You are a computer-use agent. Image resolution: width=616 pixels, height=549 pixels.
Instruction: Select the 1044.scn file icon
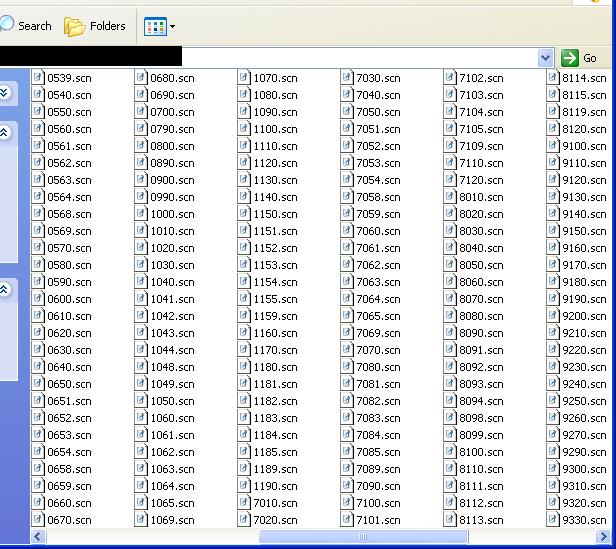pyautogui.click(x=141, y=349)
